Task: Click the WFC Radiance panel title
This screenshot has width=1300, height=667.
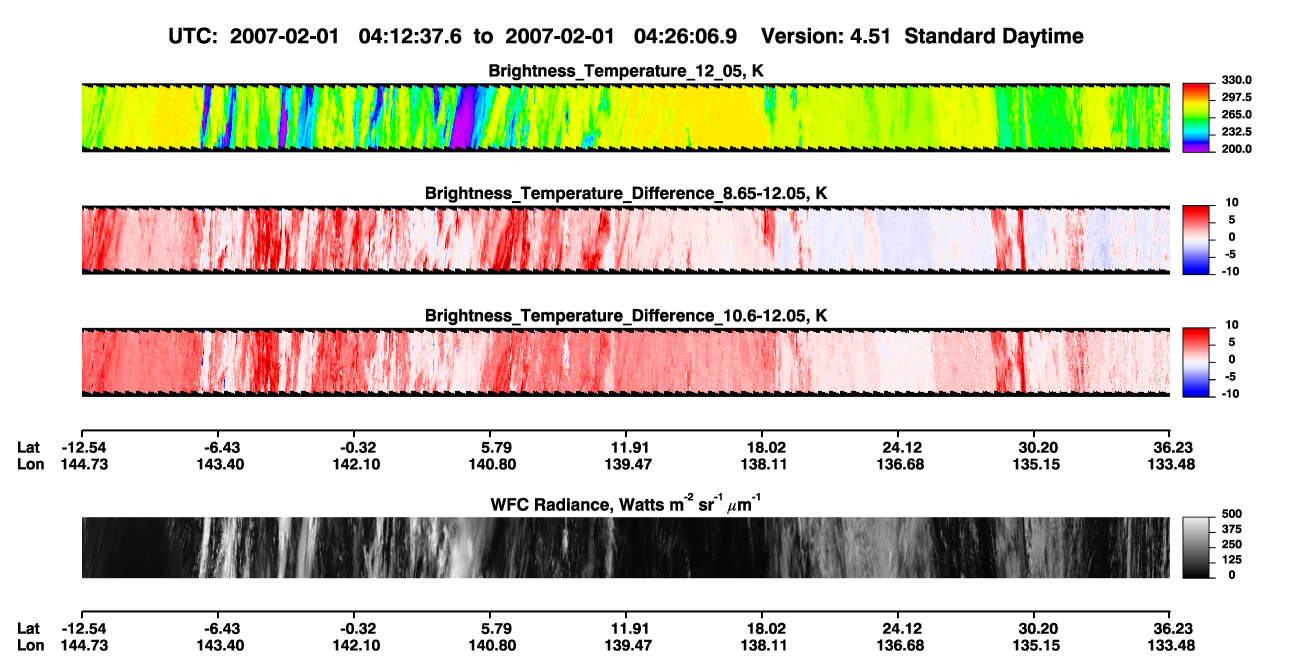Action: 626,503
